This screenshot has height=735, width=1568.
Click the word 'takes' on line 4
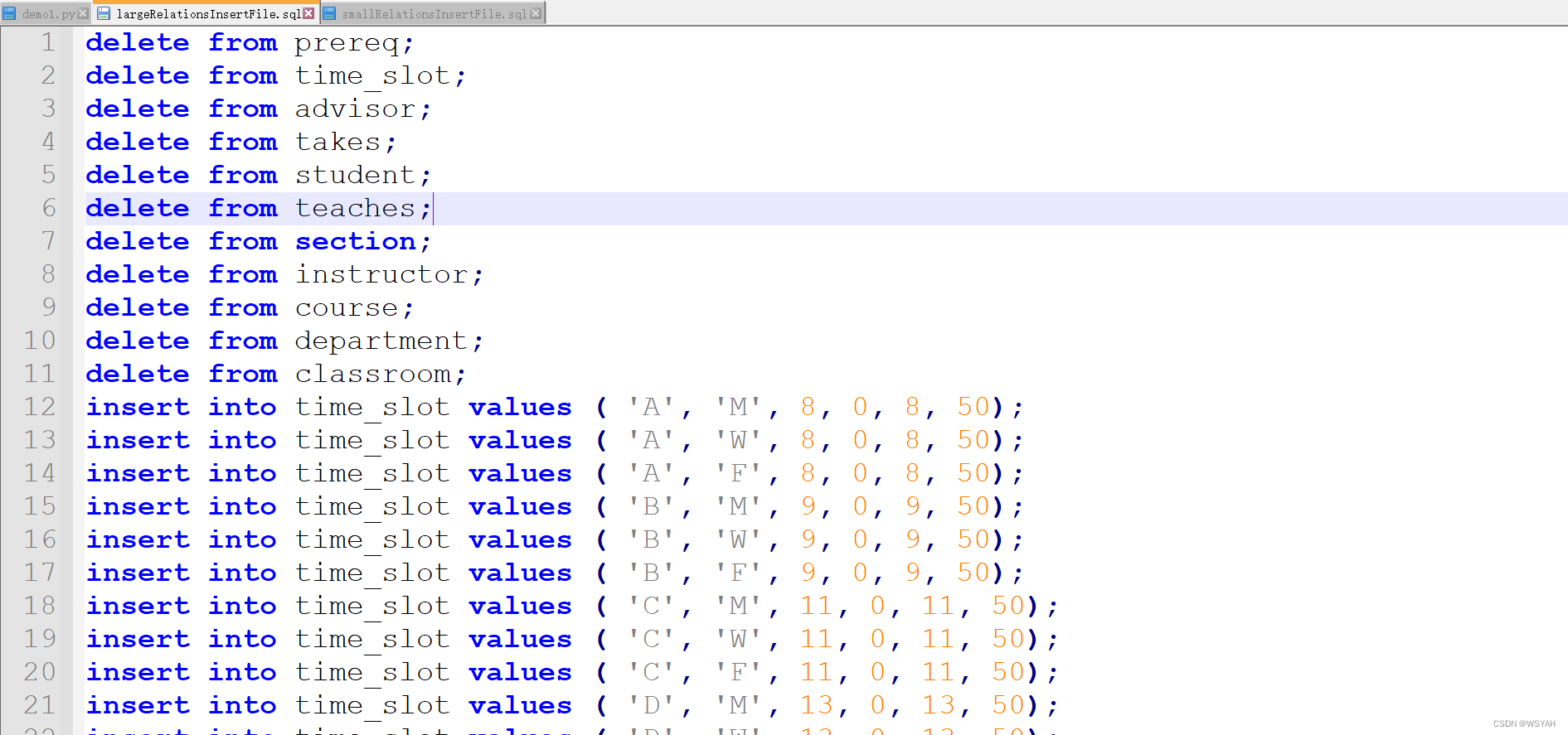[x=337, y=142]
